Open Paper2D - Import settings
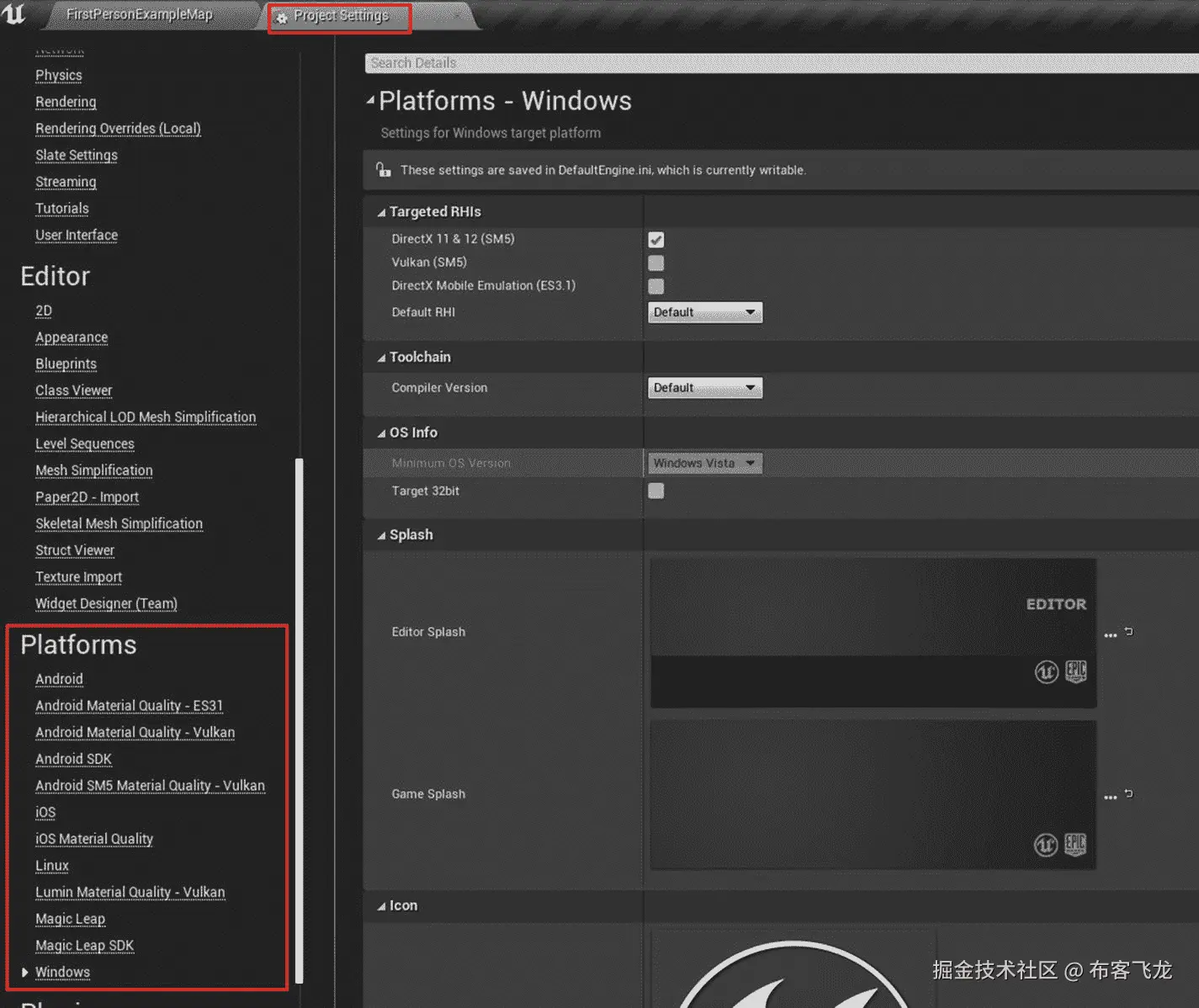 click(x=88, y=497)
